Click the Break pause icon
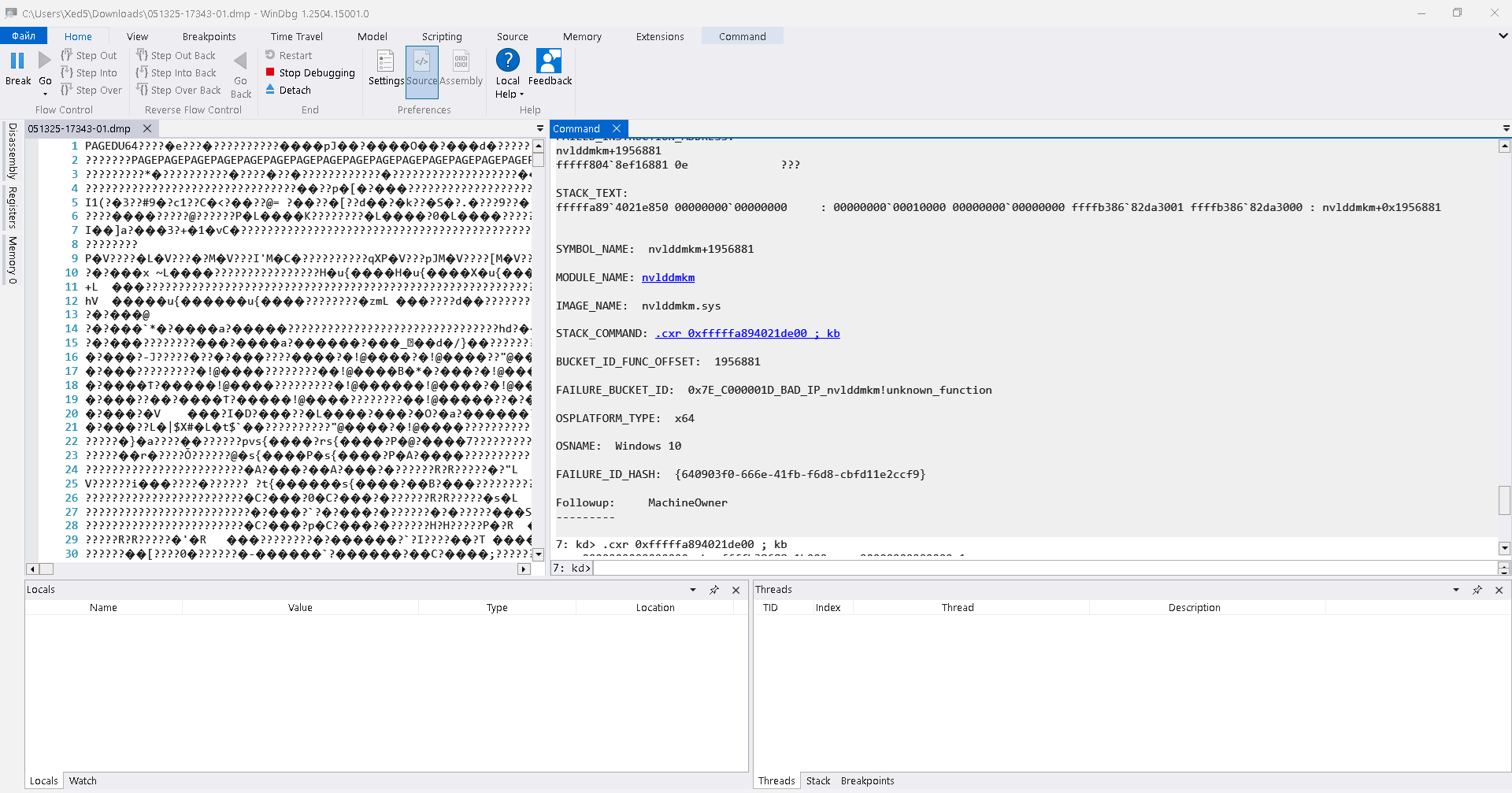1512x793 pixels. click(x=17, y=61)
